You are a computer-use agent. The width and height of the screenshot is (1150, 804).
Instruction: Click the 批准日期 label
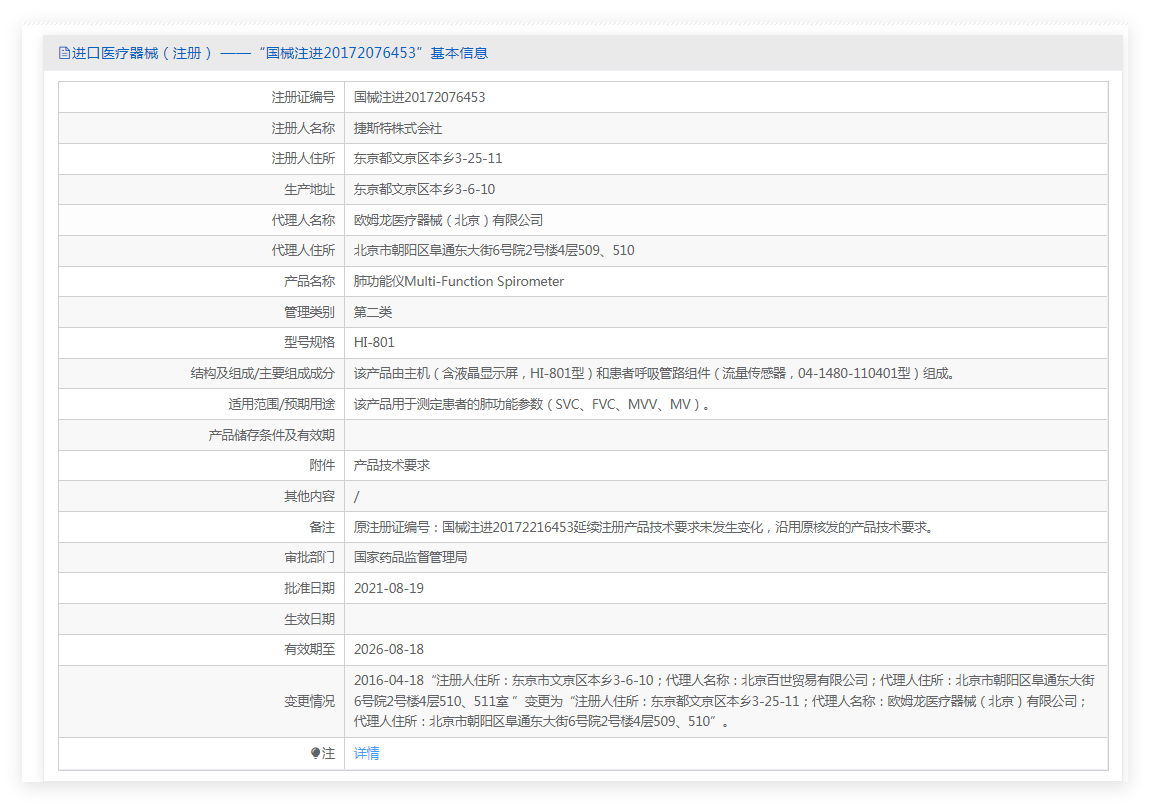point(310,588)
